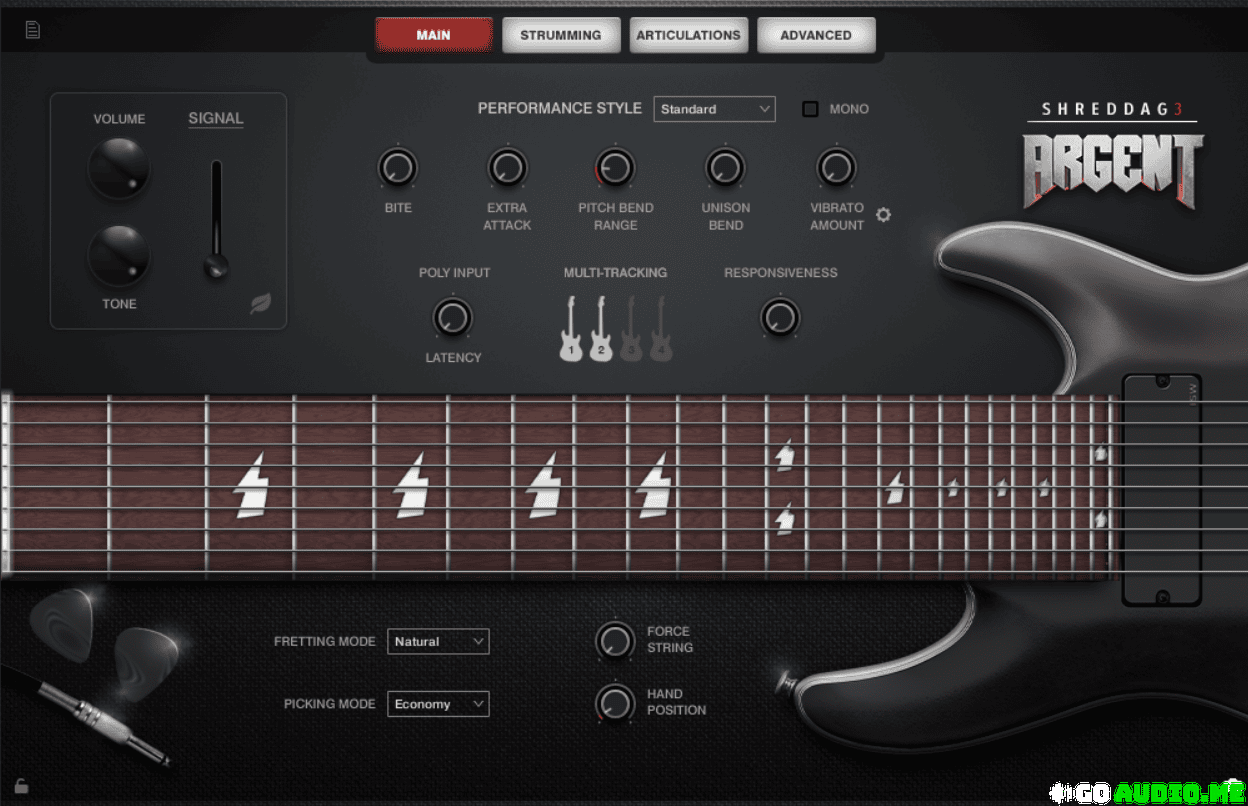
Task: Click the Volume knob
Action: (119, 168)
